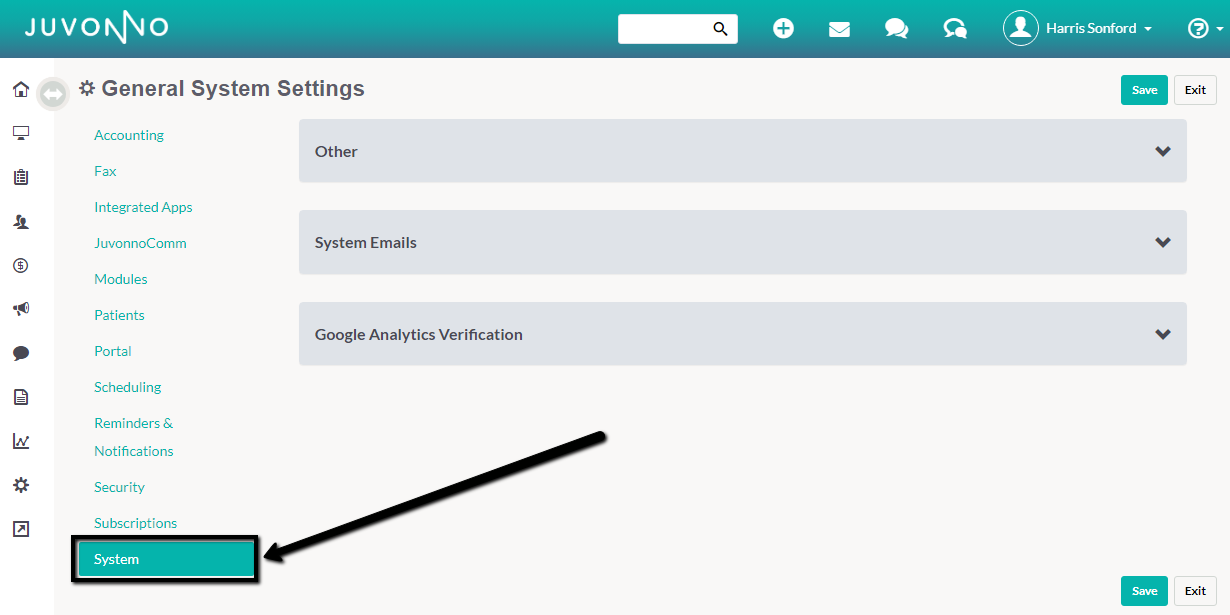Expand the Other settings section

click(742, 151)
